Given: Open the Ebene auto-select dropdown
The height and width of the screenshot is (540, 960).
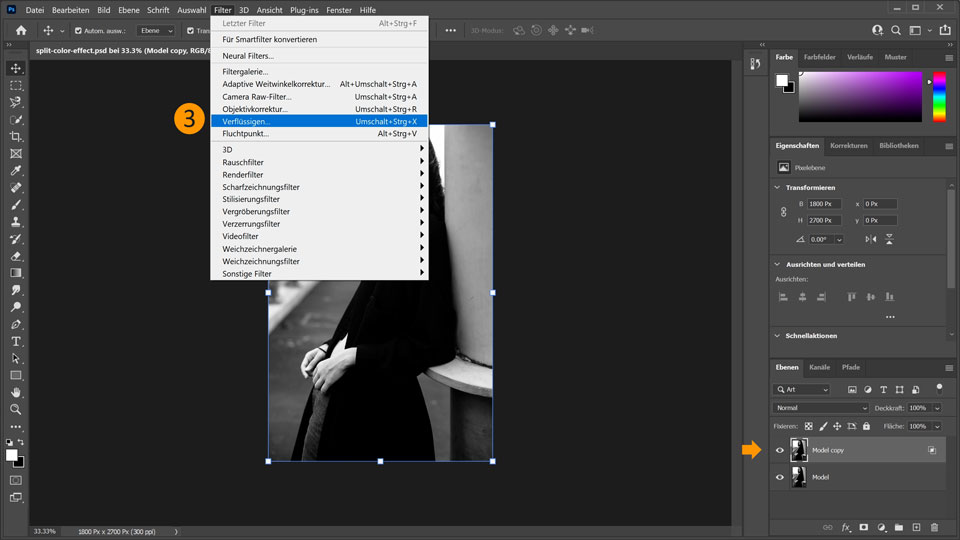Looking at the screenshot, I should coord(156,31).
